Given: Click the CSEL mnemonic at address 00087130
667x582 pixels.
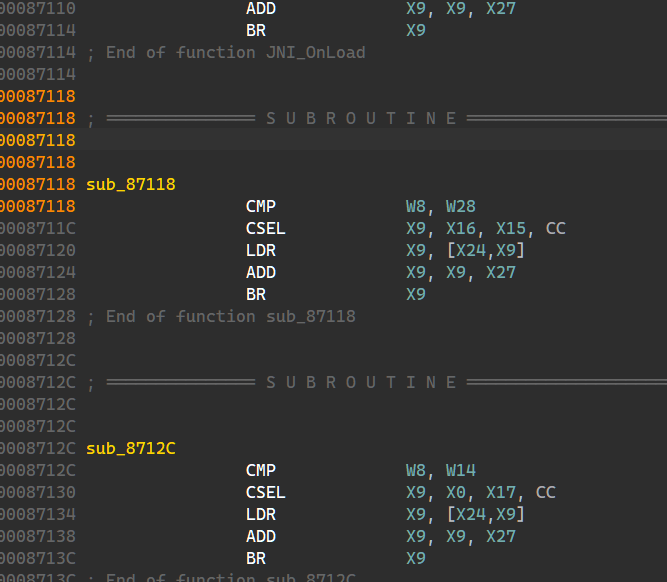Looking at the screenshot, I should click(x=266, y=492).
